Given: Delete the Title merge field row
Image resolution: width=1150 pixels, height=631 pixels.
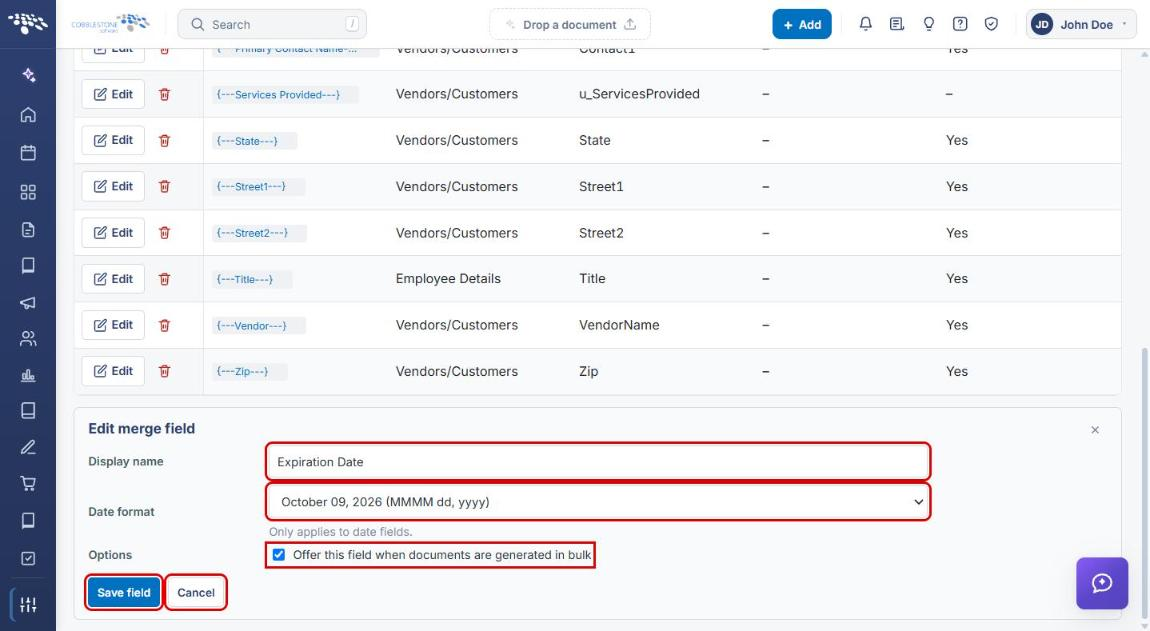Looking at the screenshot, I should [x=164, y=279].
